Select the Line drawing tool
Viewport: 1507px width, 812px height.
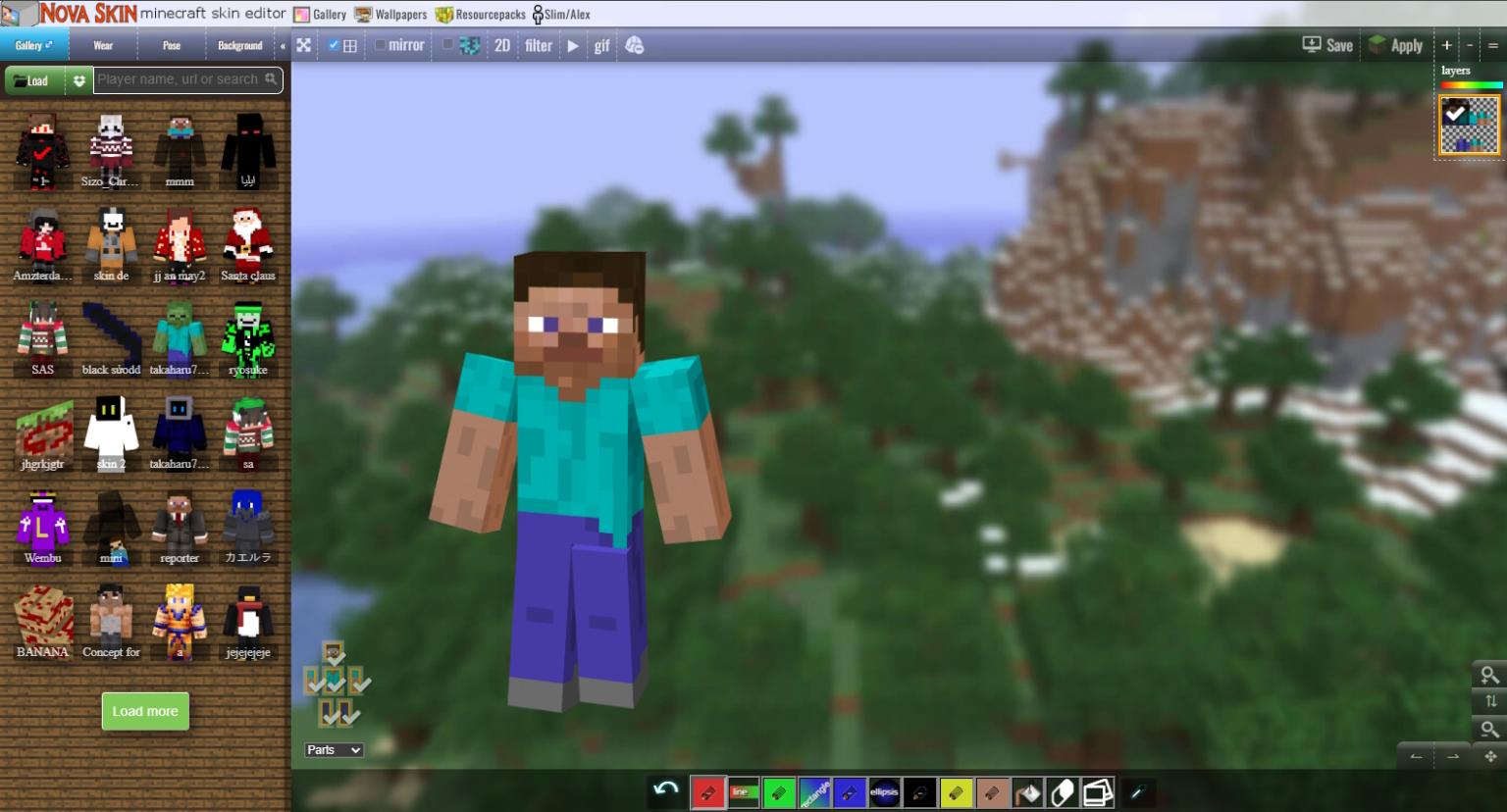[744, 792]
